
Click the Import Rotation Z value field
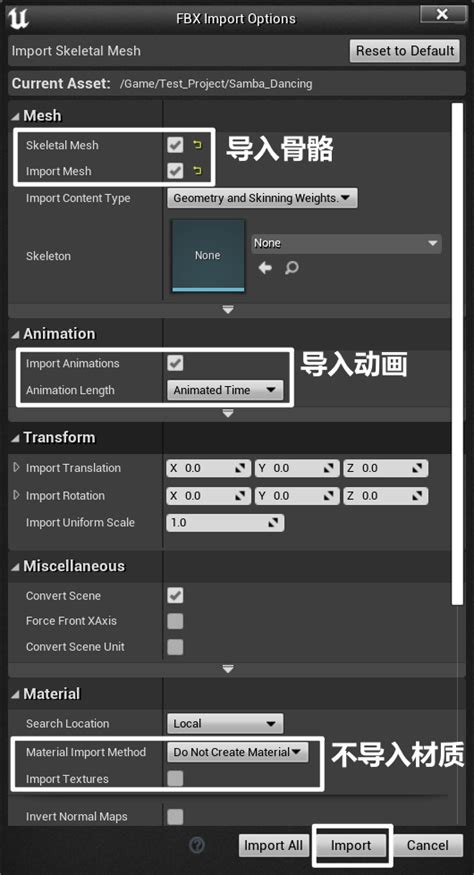(x=386, y=496)
